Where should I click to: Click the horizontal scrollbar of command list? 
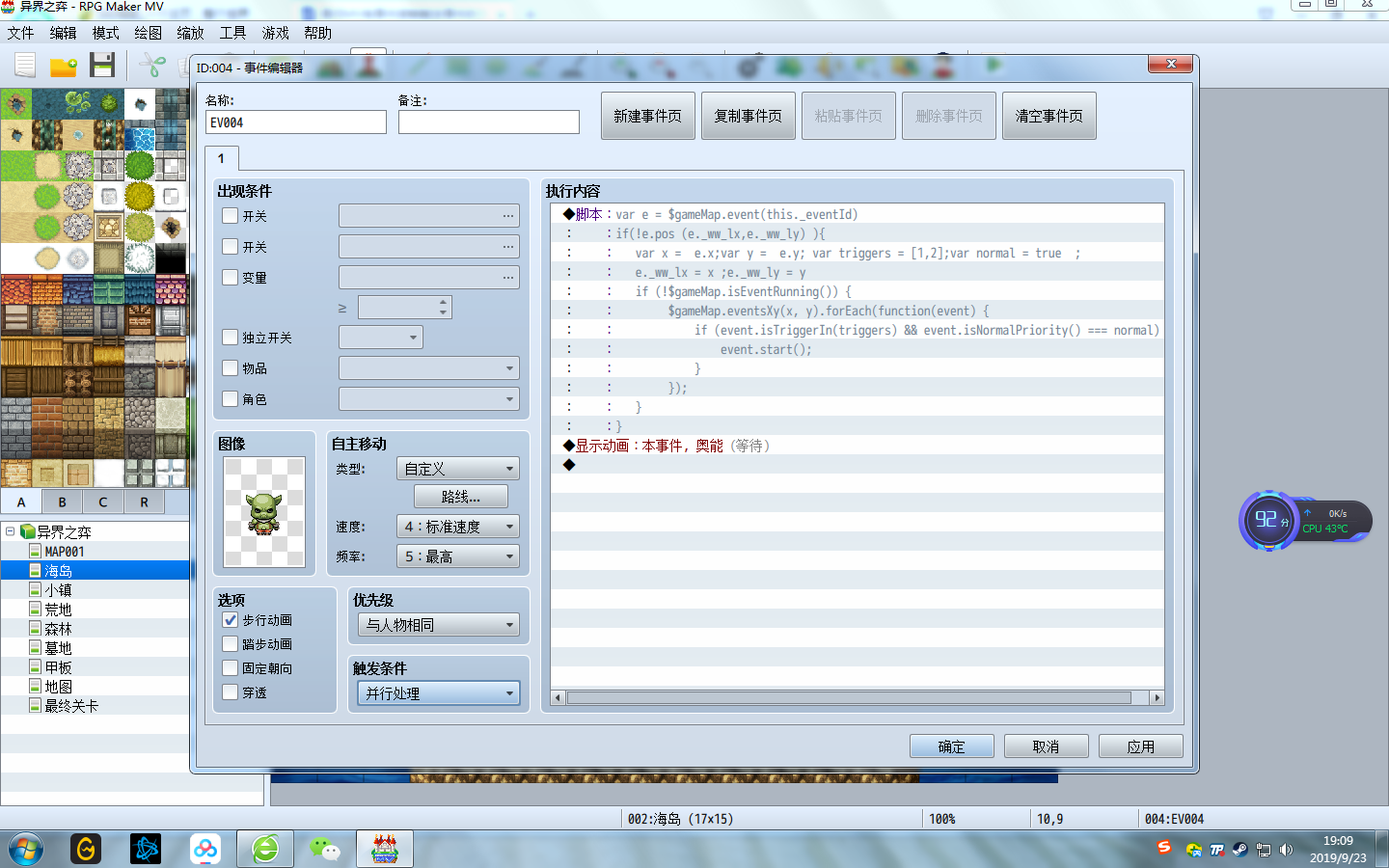click(849, 697)
